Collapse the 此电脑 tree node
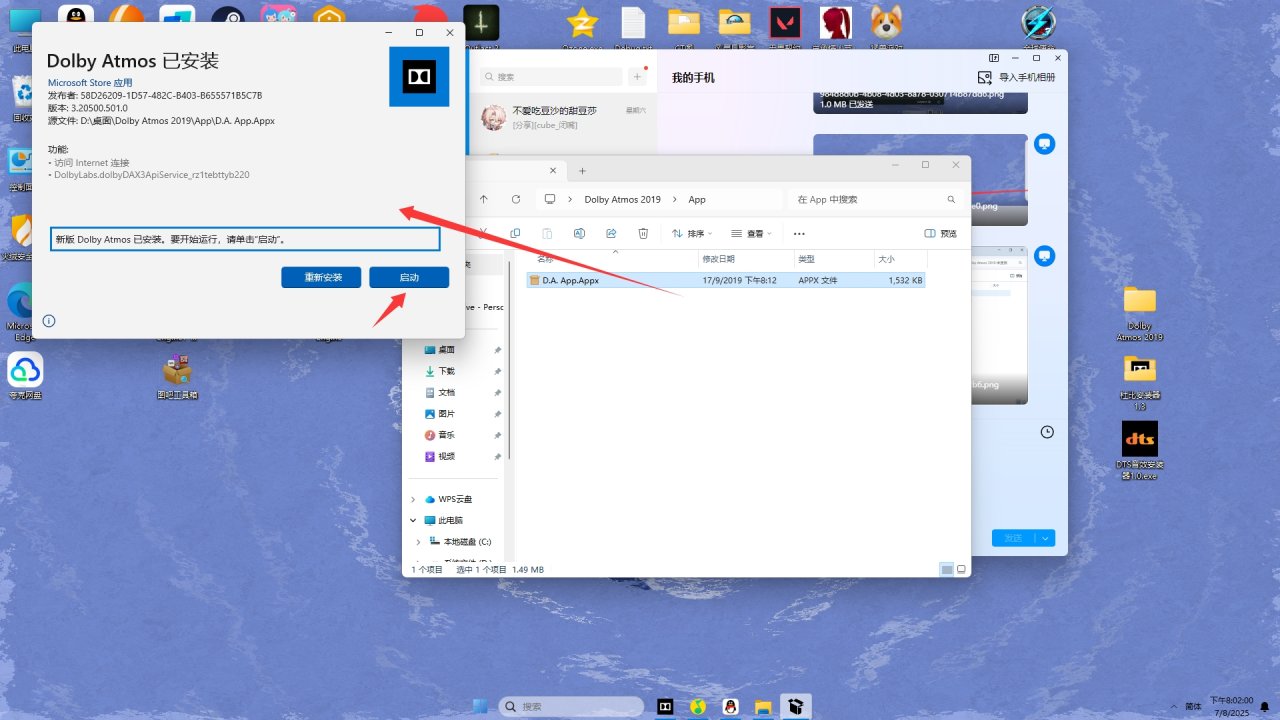 [414, 520]
